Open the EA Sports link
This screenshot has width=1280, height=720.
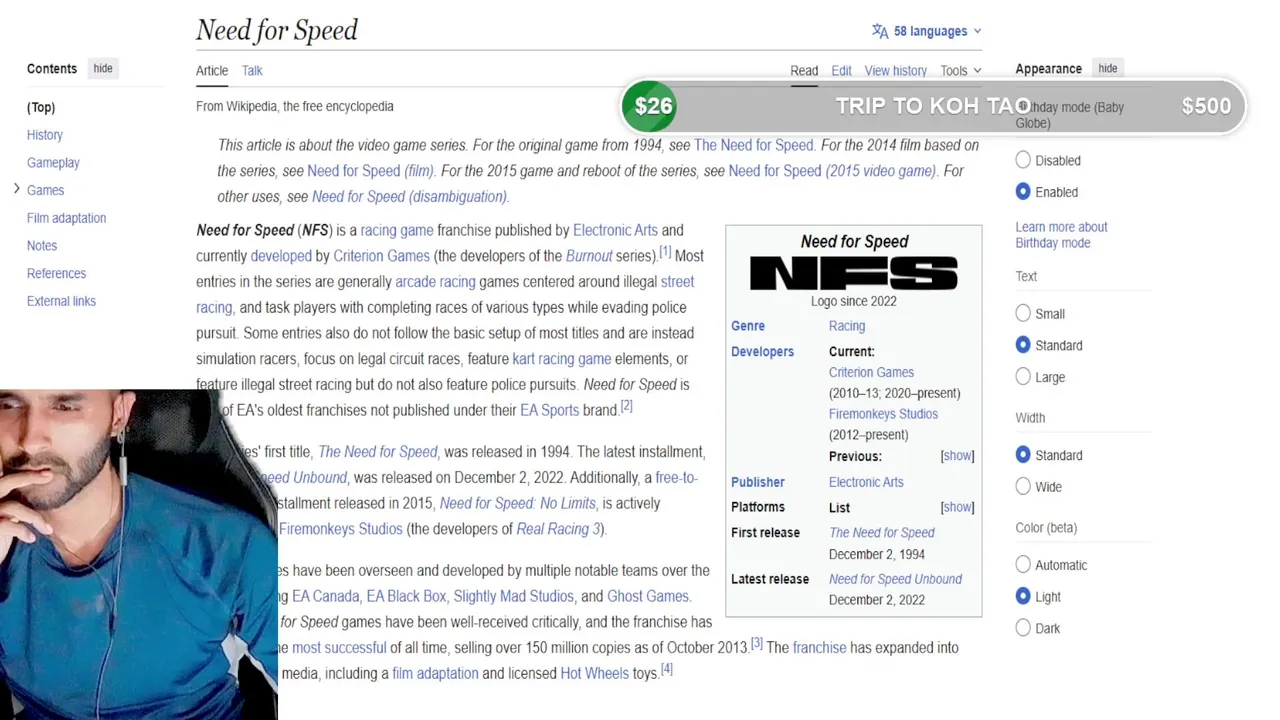click(549, 410)
